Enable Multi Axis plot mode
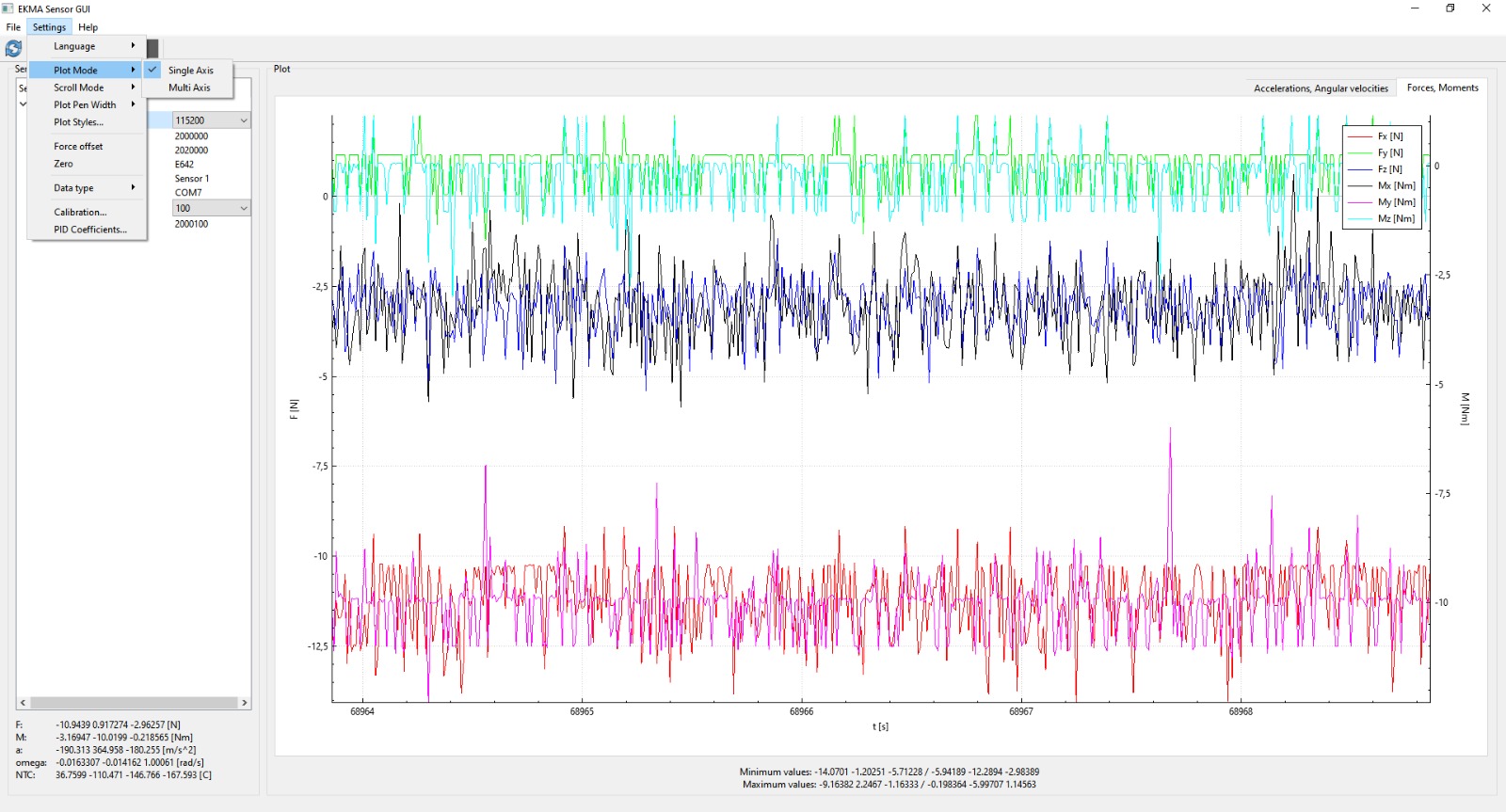The height and width of the screenshot is (812, 1506). point(189,88)
